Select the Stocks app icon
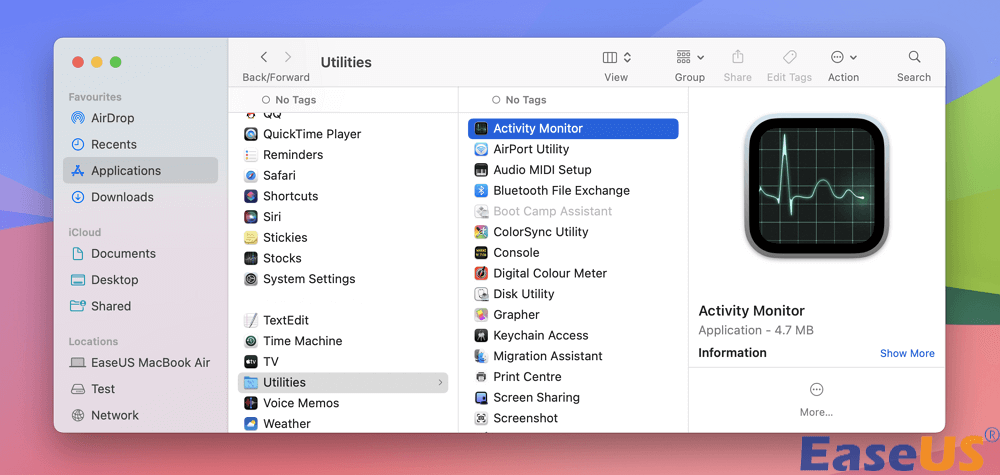The width and height of the screenshot is (1000, 475). click(x=251, y=258)
